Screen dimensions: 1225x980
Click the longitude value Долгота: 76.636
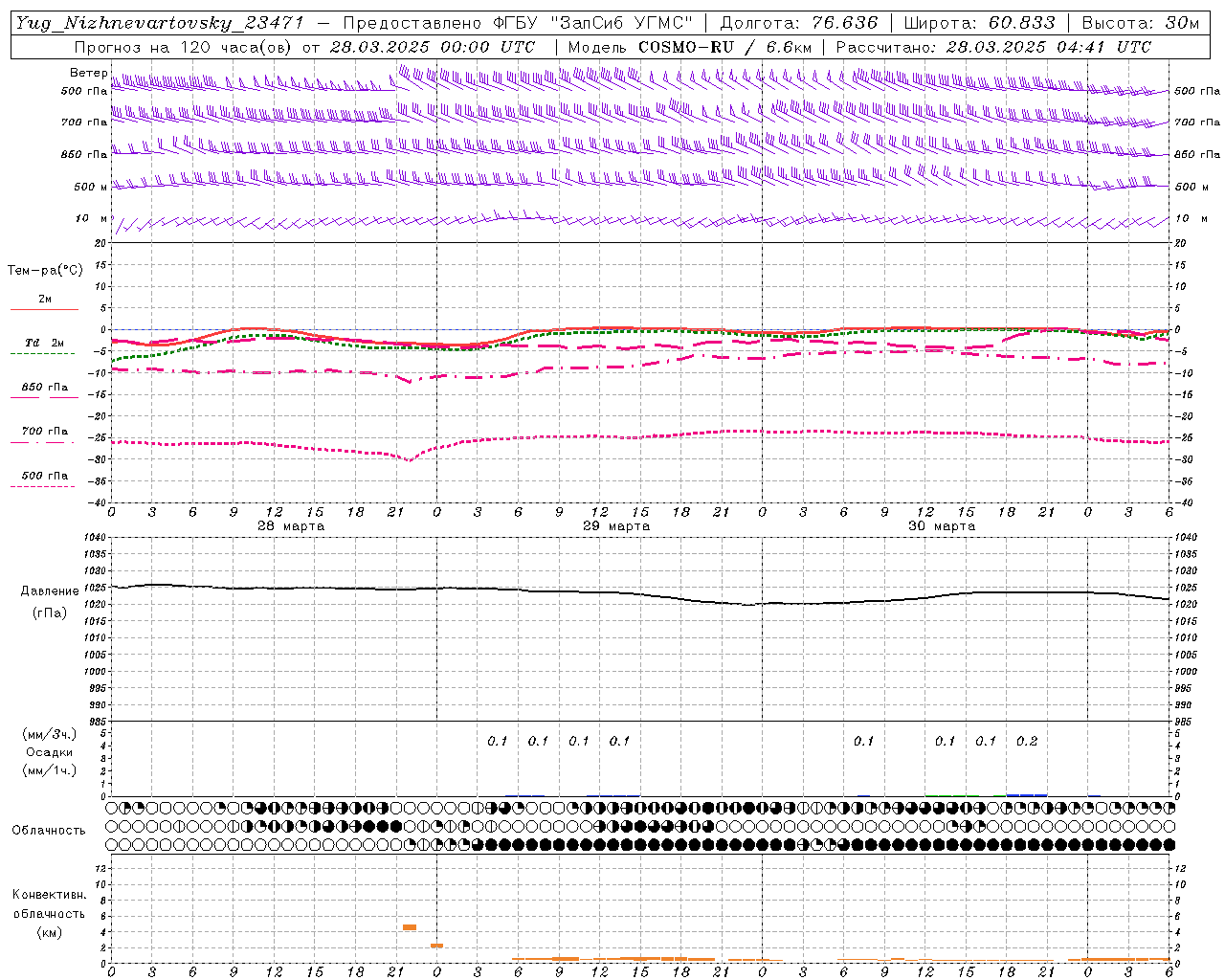(x=798, y=23)
